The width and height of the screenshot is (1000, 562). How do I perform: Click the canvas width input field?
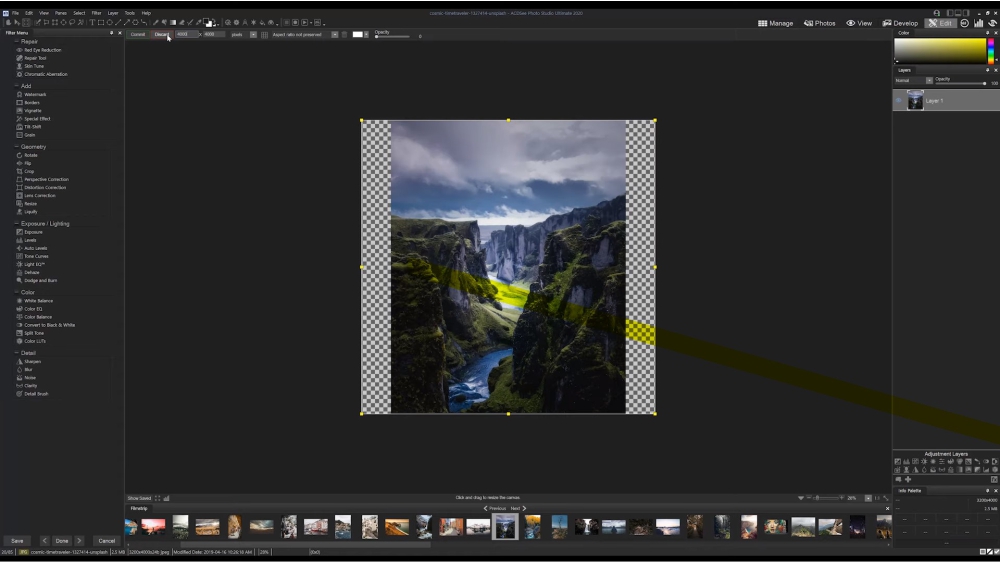click(x=186, y=34)
